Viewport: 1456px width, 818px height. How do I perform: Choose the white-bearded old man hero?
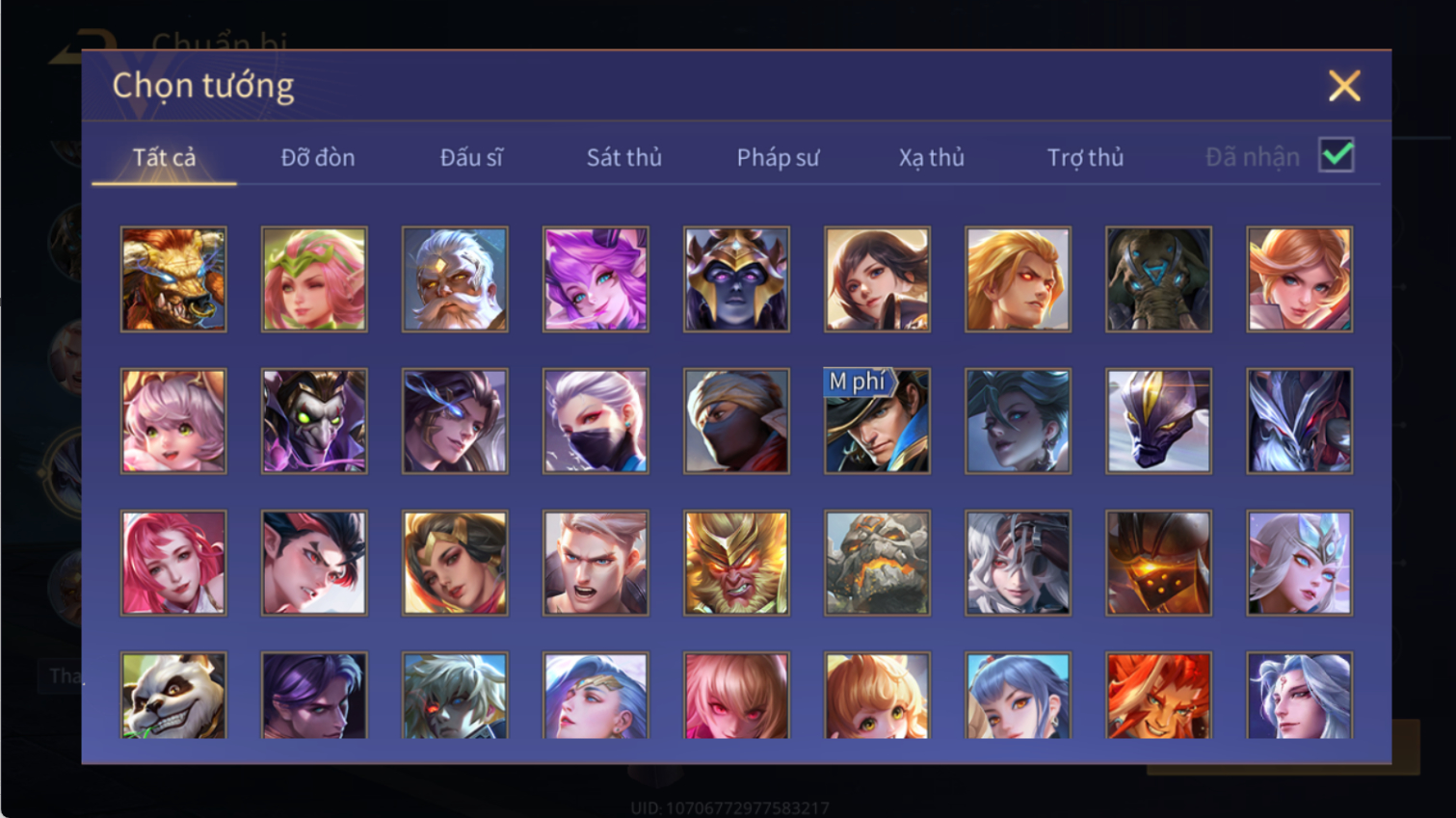pyautogui.click(x=455, y=279)
